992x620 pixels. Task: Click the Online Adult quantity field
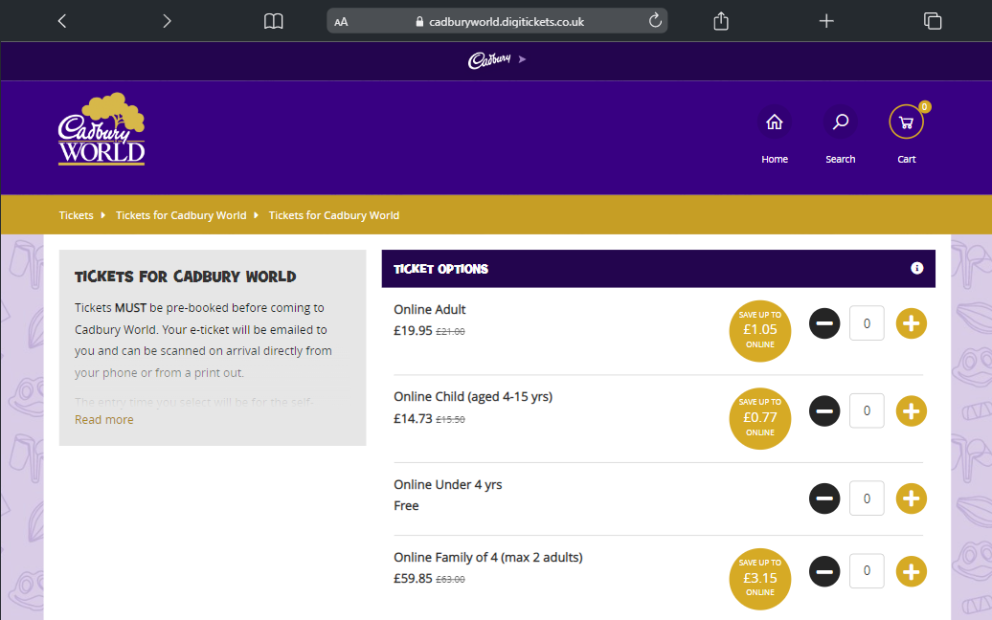(866, 323)
